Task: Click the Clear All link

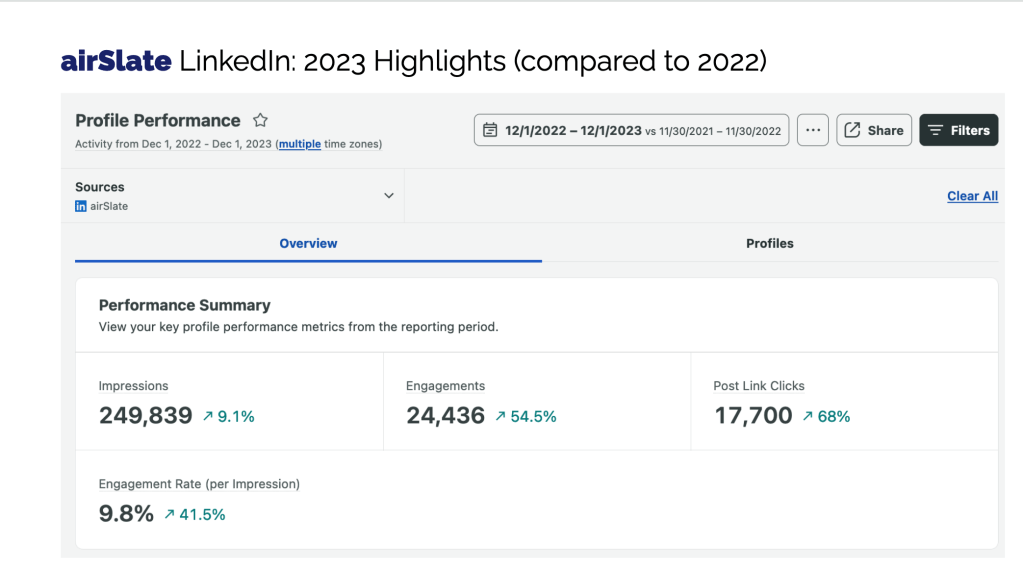Action: pyautogui.click(x=972, y=196)
